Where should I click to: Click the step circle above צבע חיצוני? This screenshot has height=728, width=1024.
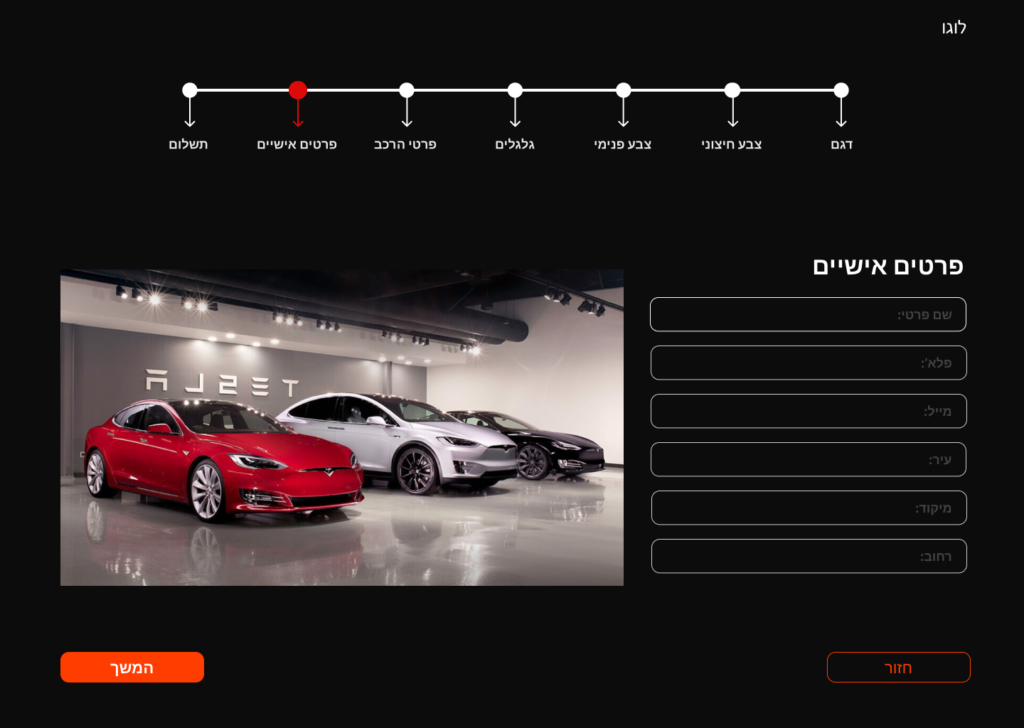tap(732, 90)
